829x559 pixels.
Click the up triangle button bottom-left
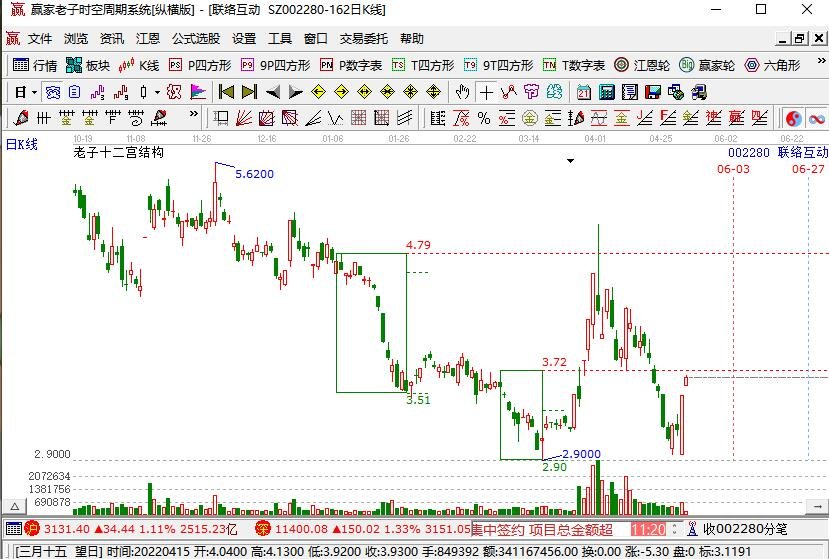[15, 507]
